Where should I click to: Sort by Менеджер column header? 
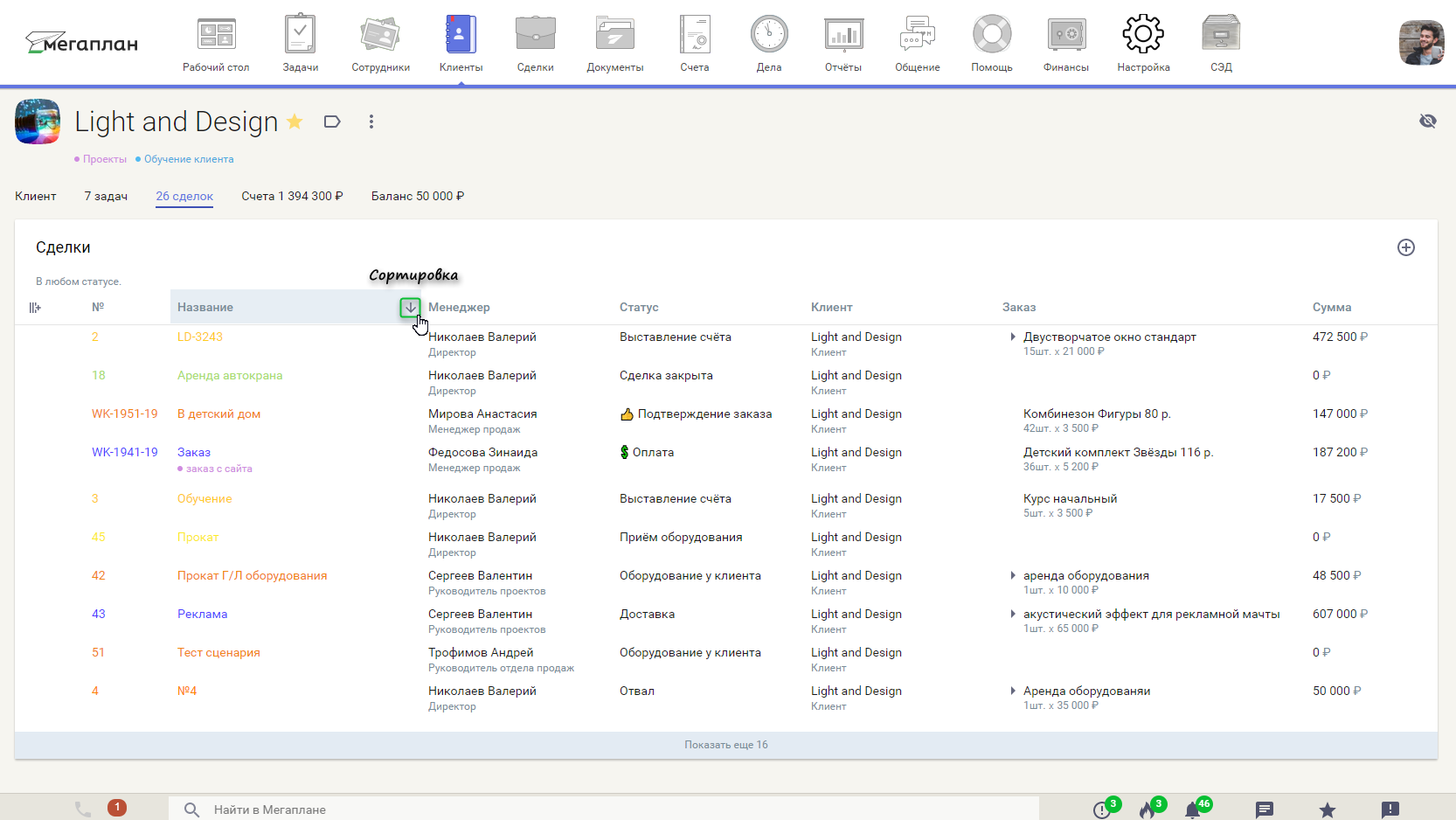459,308
